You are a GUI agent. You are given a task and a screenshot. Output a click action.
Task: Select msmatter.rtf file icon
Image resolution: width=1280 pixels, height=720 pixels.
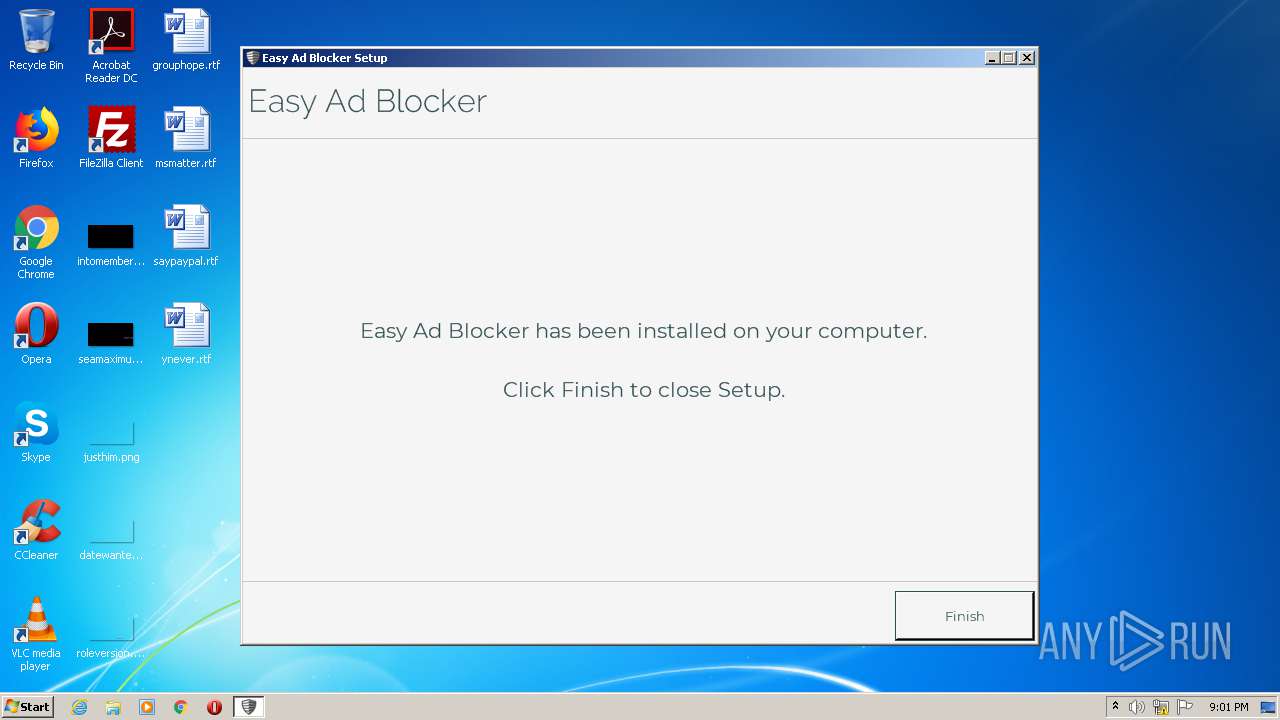(186, 138)
